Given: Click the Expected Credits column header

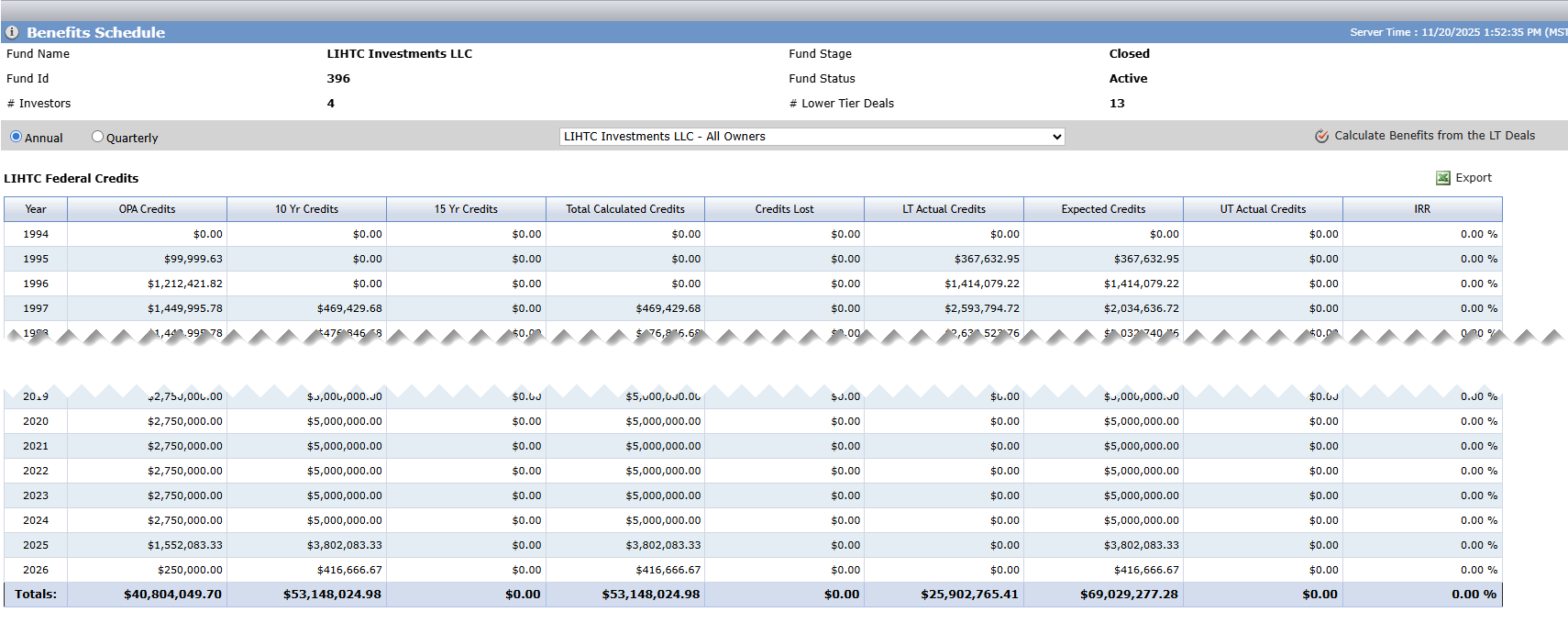Looking at the screenshot, I should tap(1103, 209).
